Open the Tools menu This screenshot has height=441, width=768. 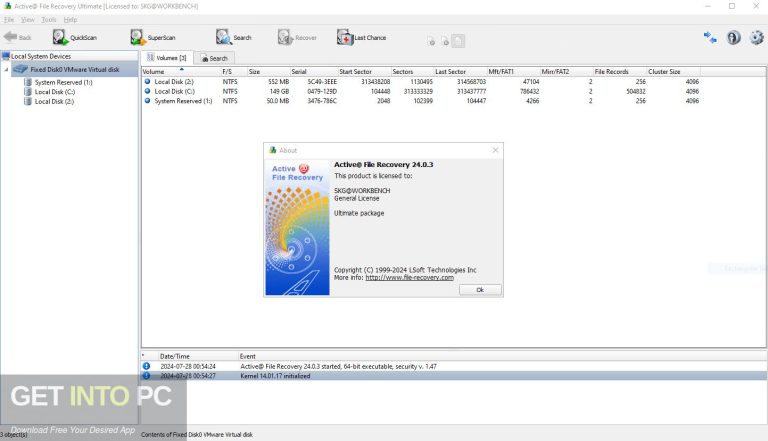(48, 20)
